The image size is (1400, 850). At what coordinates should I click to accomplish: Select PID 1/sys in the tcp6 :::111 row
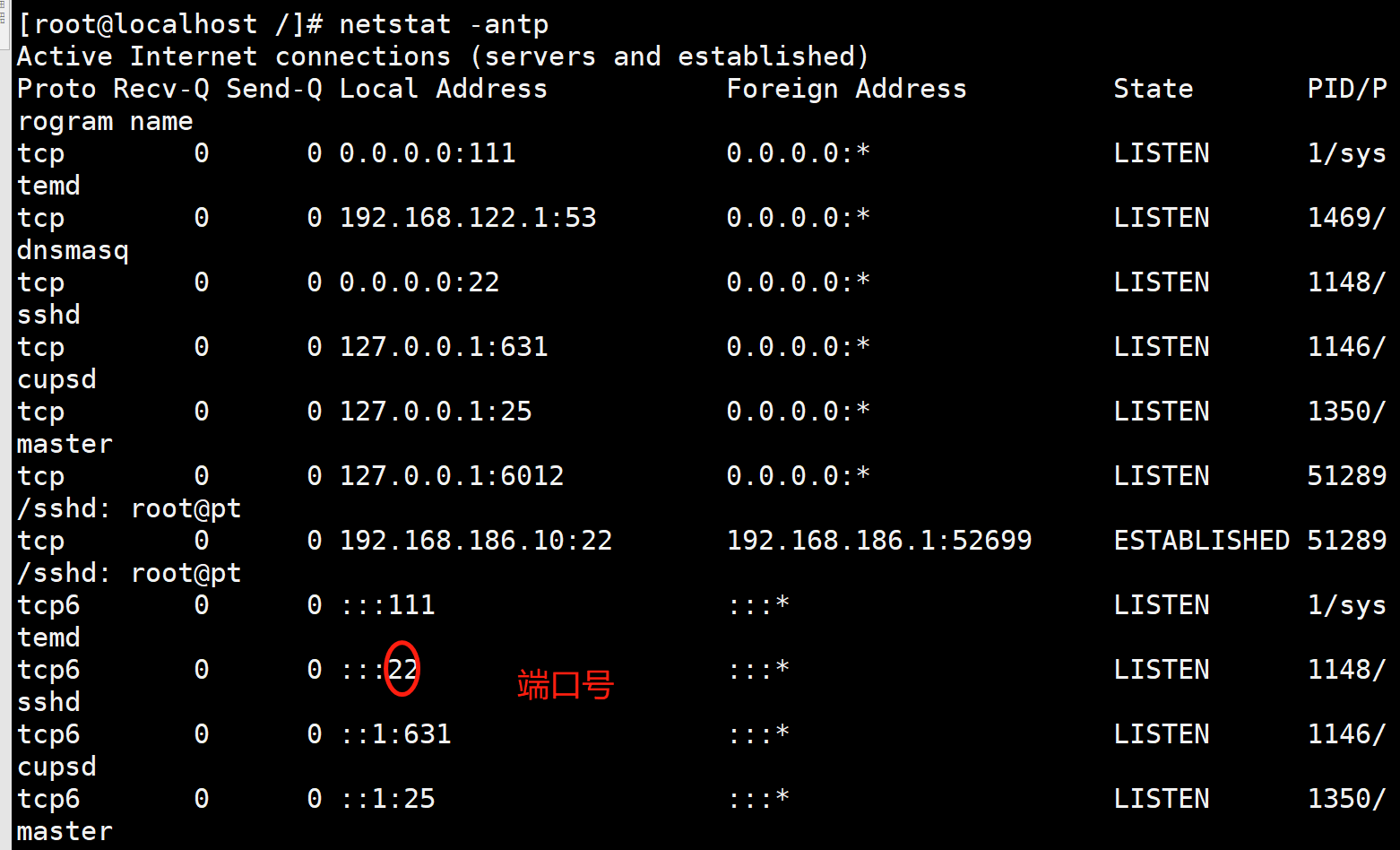(1347, 605)
